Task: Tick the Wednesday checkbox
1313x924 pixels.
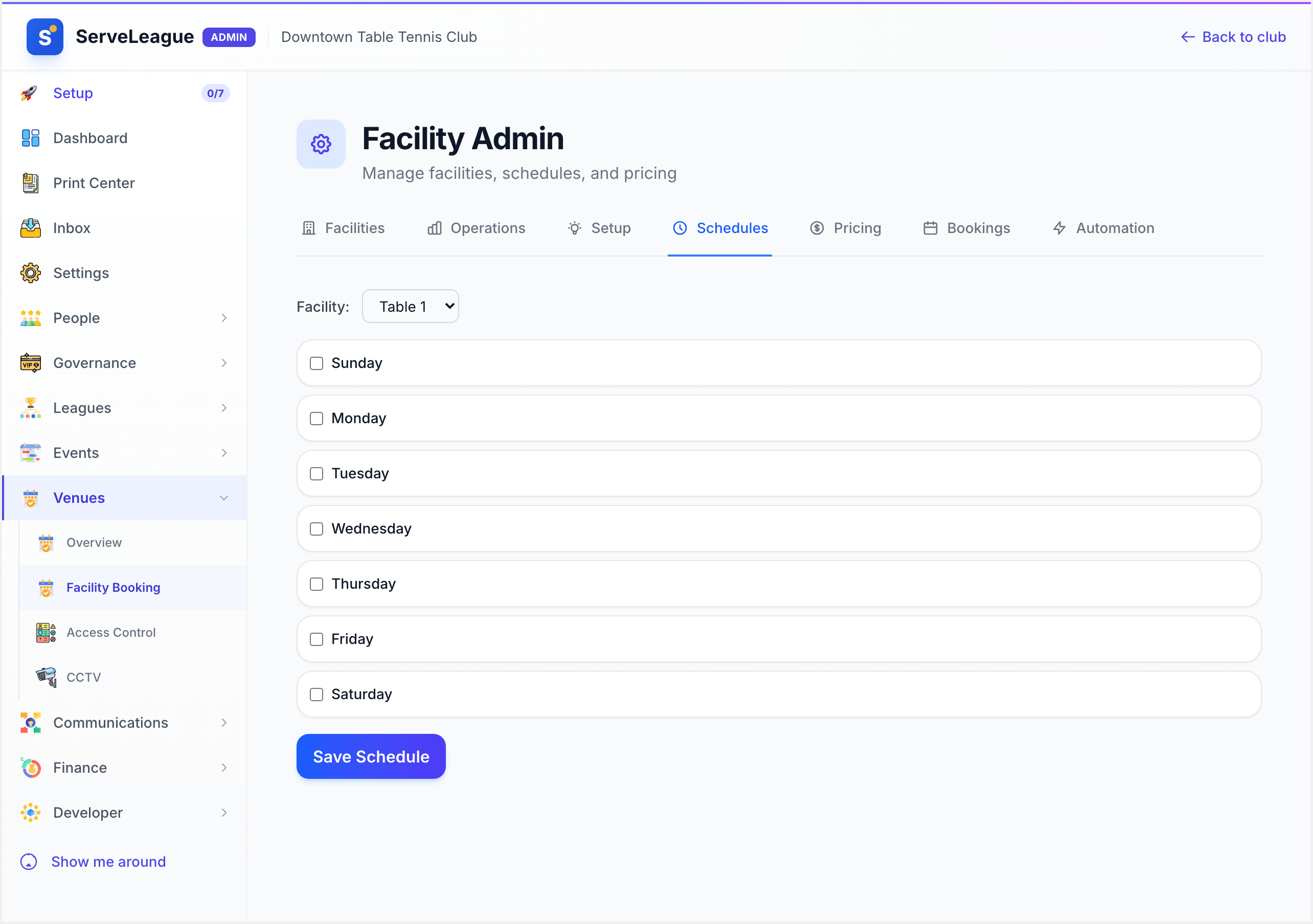Action: click(x=316, y=529)
